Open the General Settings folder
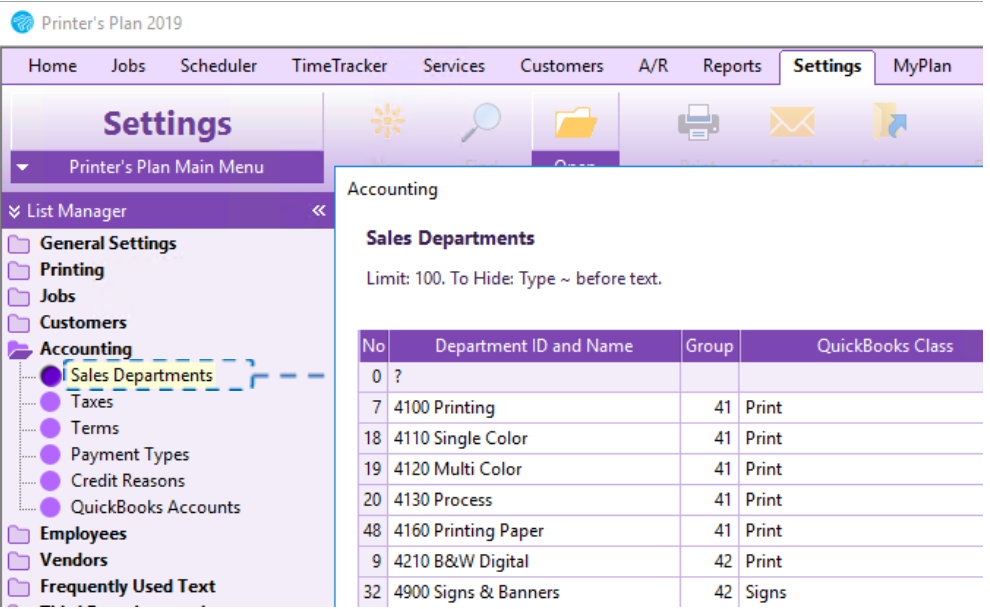 point(19,244)
